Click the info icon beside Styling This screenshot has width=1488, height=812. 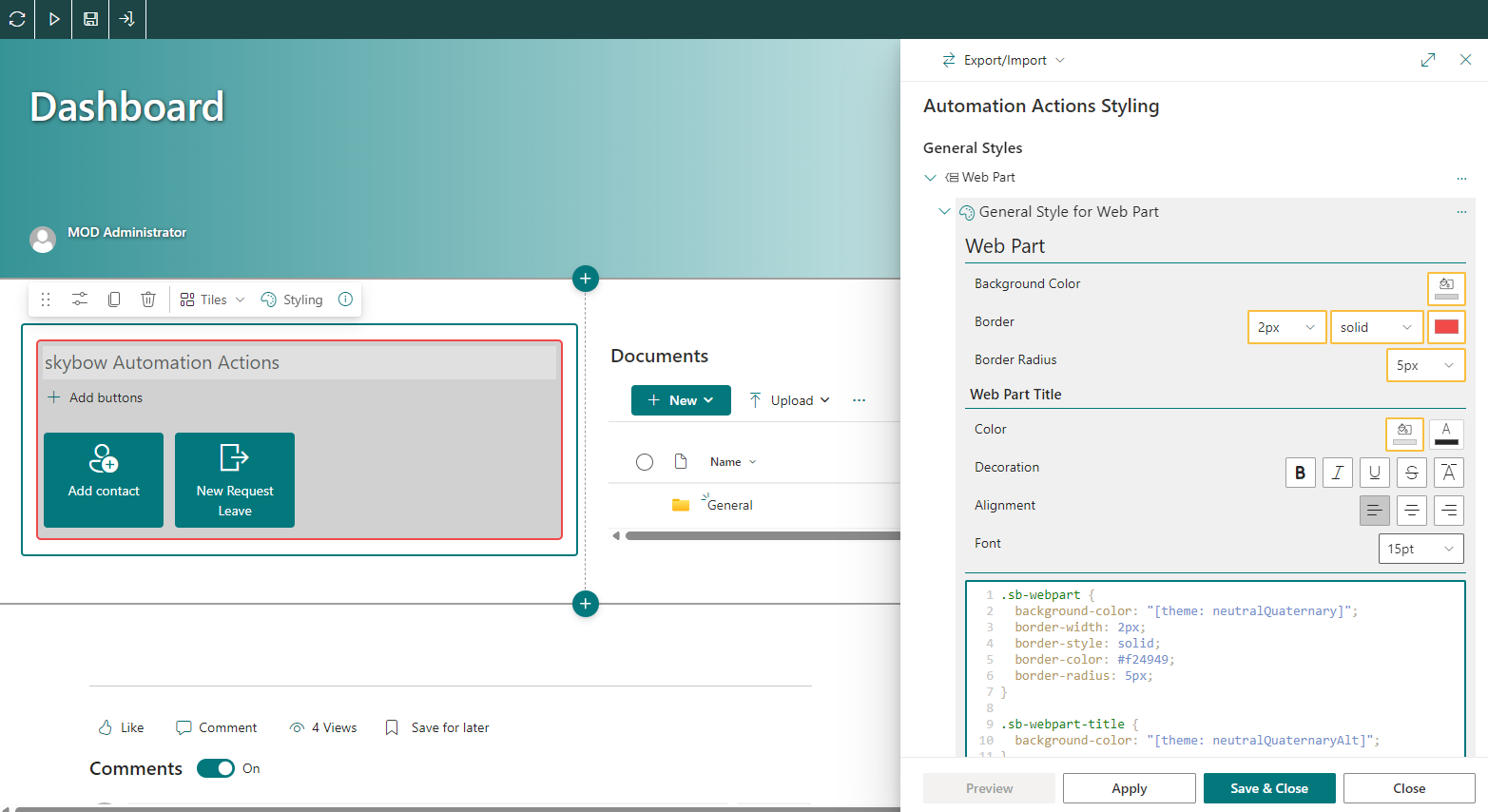(346, 299)
